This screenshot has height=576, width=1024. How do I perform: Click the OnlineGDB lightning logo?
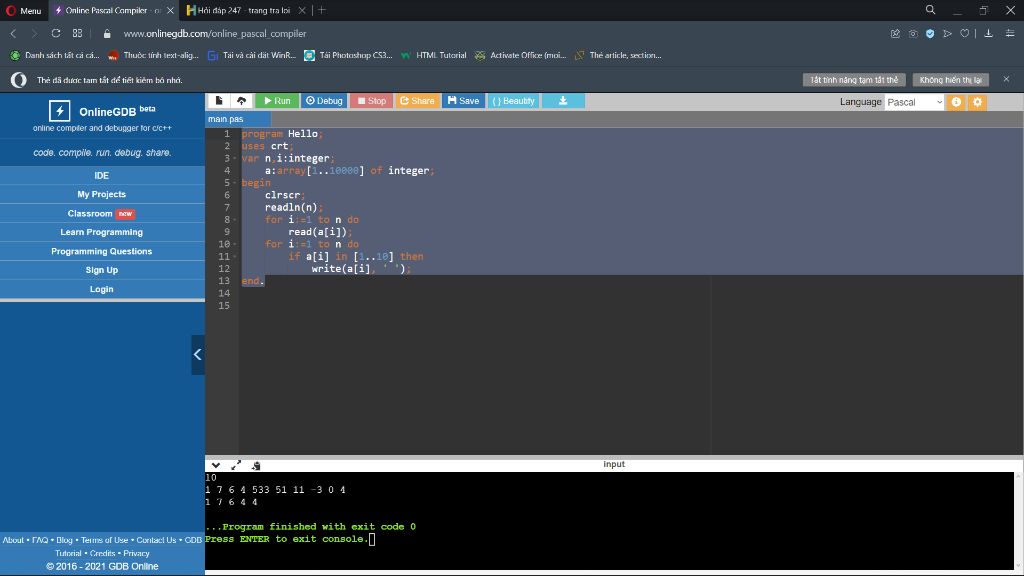tap(59, 110)
